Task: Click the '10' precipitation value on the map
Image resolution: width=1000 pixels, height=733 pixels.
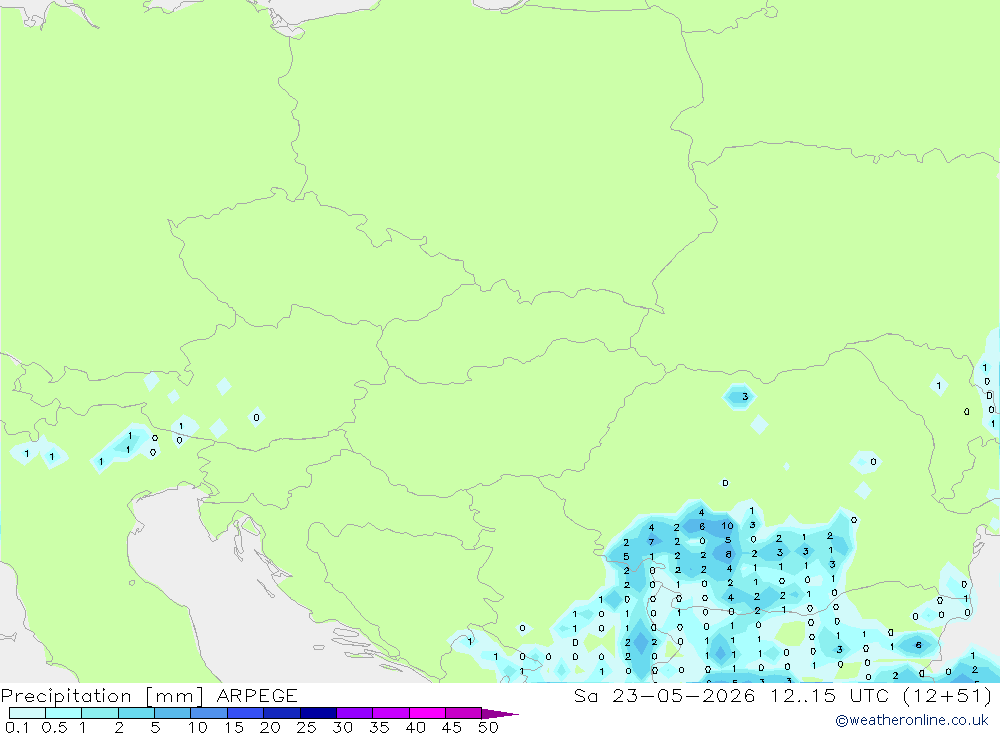Action: tap(727, 526)
